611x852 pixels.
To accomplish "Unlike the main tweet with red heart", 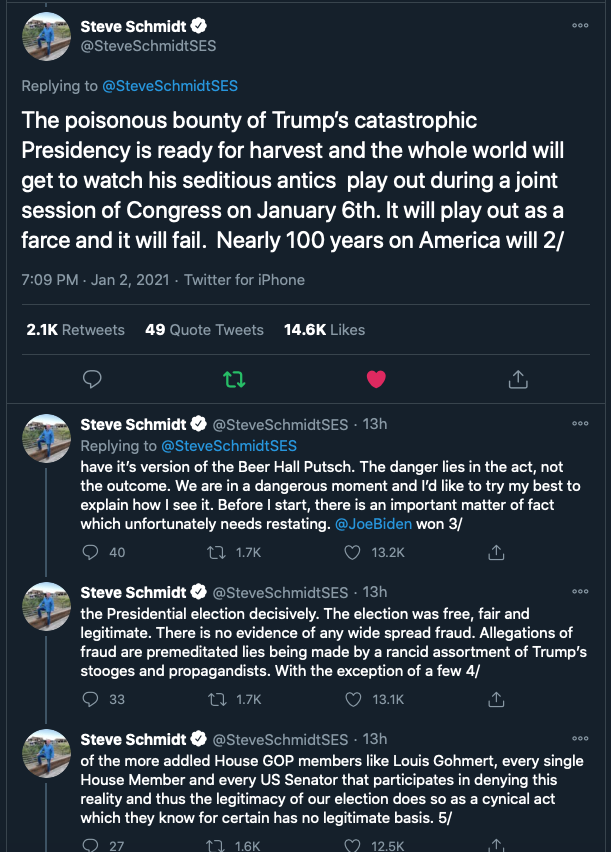I will coord(376,379).
